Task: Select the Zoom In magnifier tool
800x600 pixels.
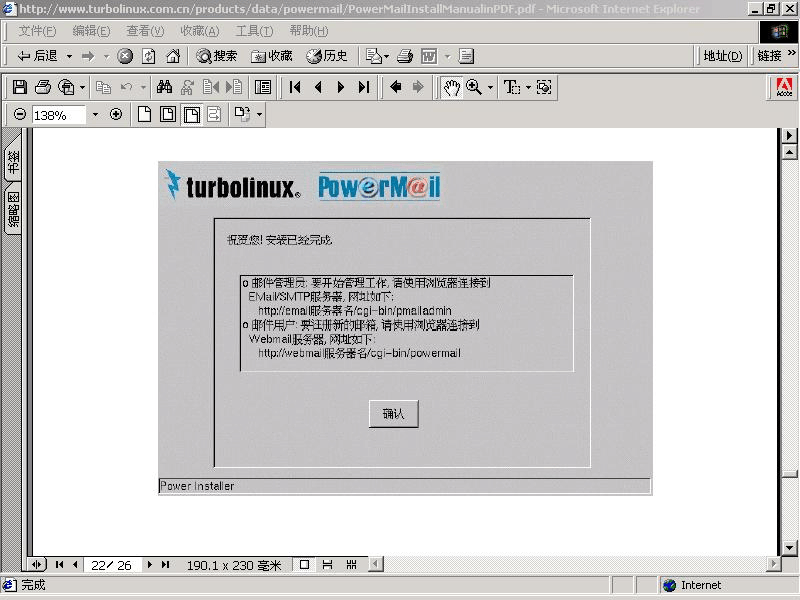Action: click(474, 87)
